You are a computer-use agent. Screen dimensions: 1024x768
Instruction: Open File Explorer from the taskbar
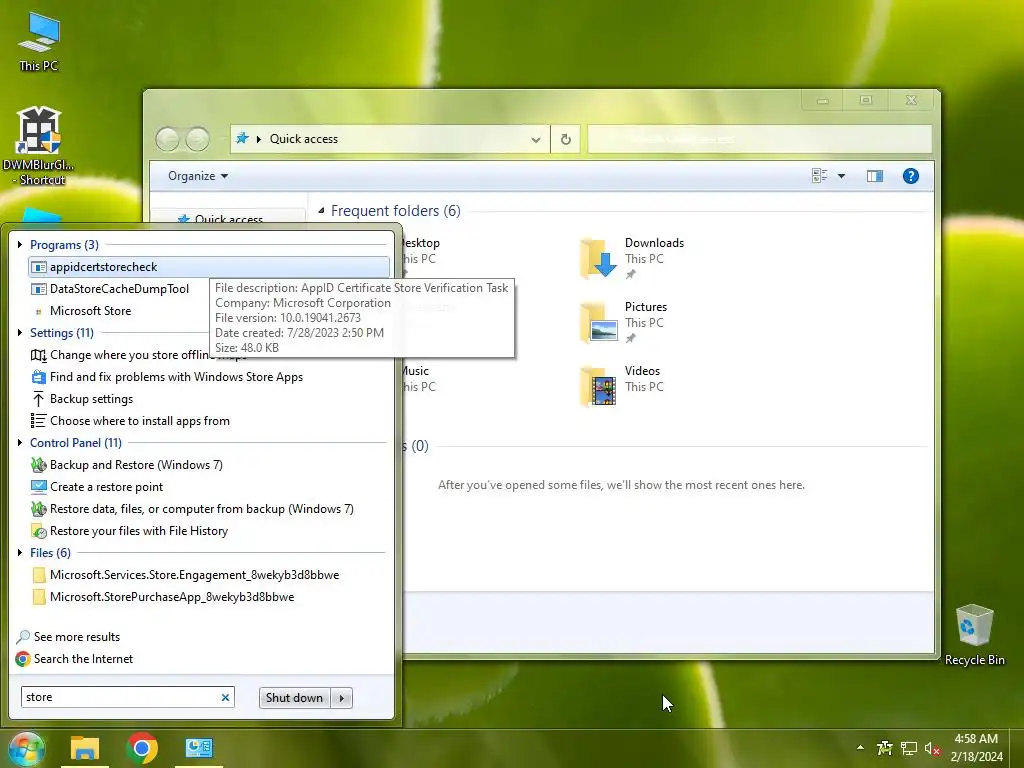pos(85,748)
